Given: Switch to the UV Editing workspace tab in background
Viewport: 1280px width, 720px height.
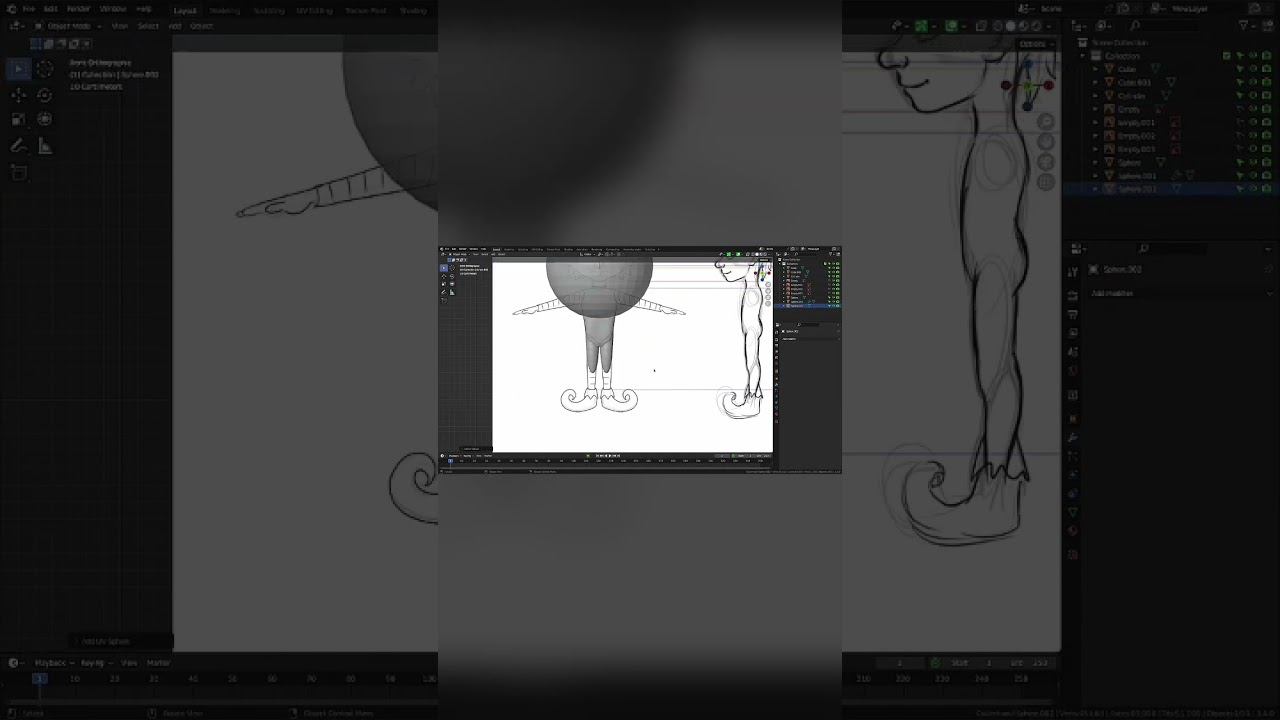Looking at the screenshot, I should pos(314,10).
